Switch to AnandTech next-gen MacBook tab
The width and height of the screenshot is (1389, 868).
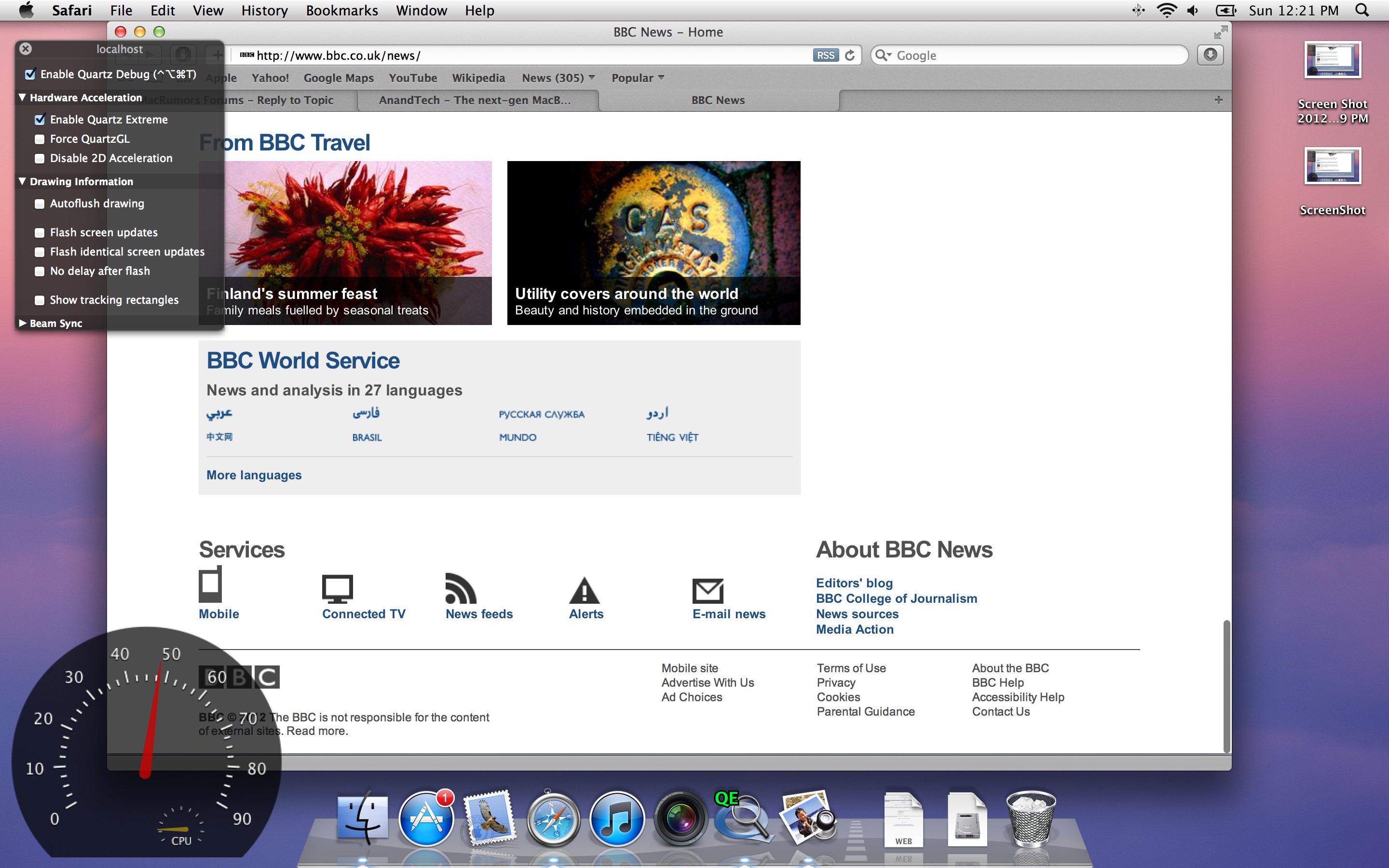(x=477, y=100)
